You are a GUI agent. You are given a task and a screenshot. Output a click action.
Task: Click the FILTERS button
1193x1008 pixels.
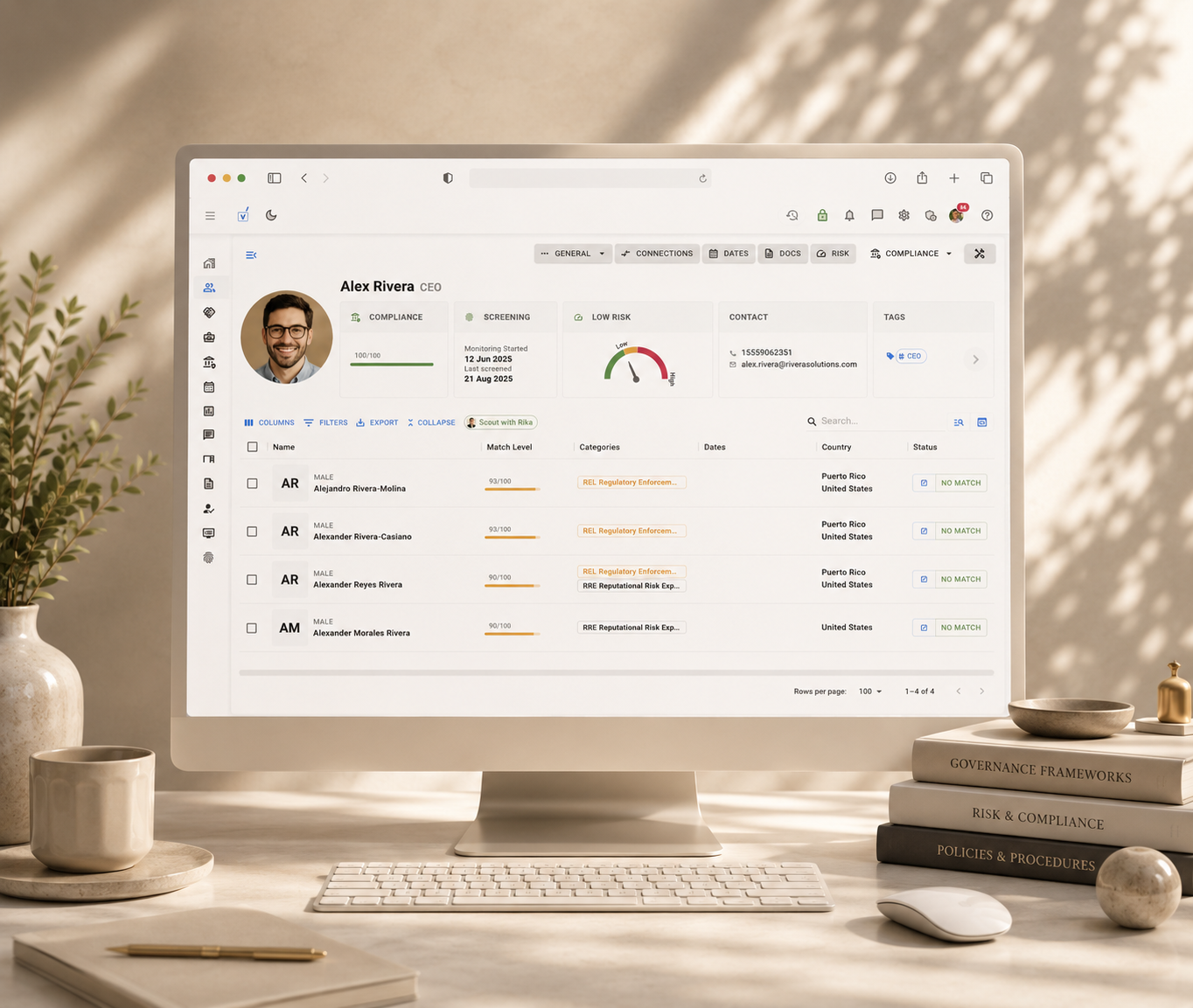[x=325, y=422]
